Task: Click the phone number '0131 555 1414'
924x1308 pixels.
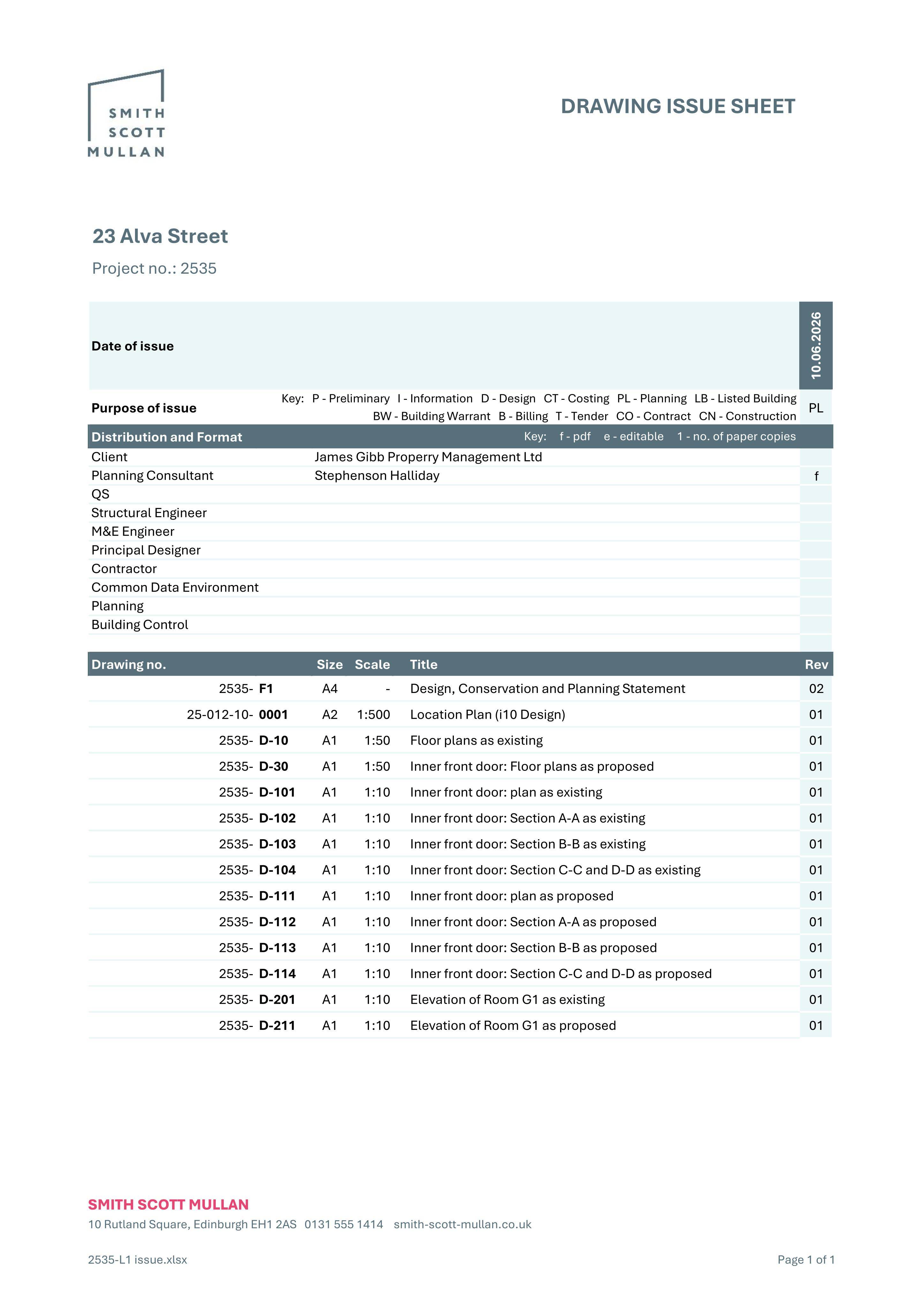Action: click(x=344, y=1224)
